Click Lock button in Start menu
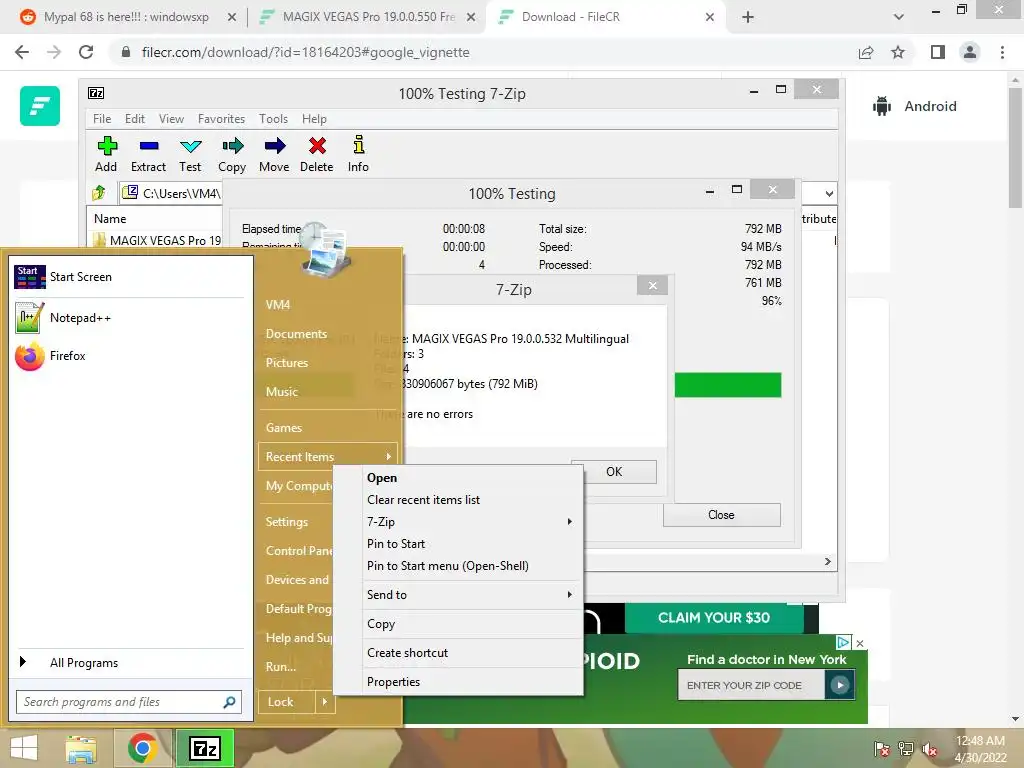1024x768 pixels. 286,702
